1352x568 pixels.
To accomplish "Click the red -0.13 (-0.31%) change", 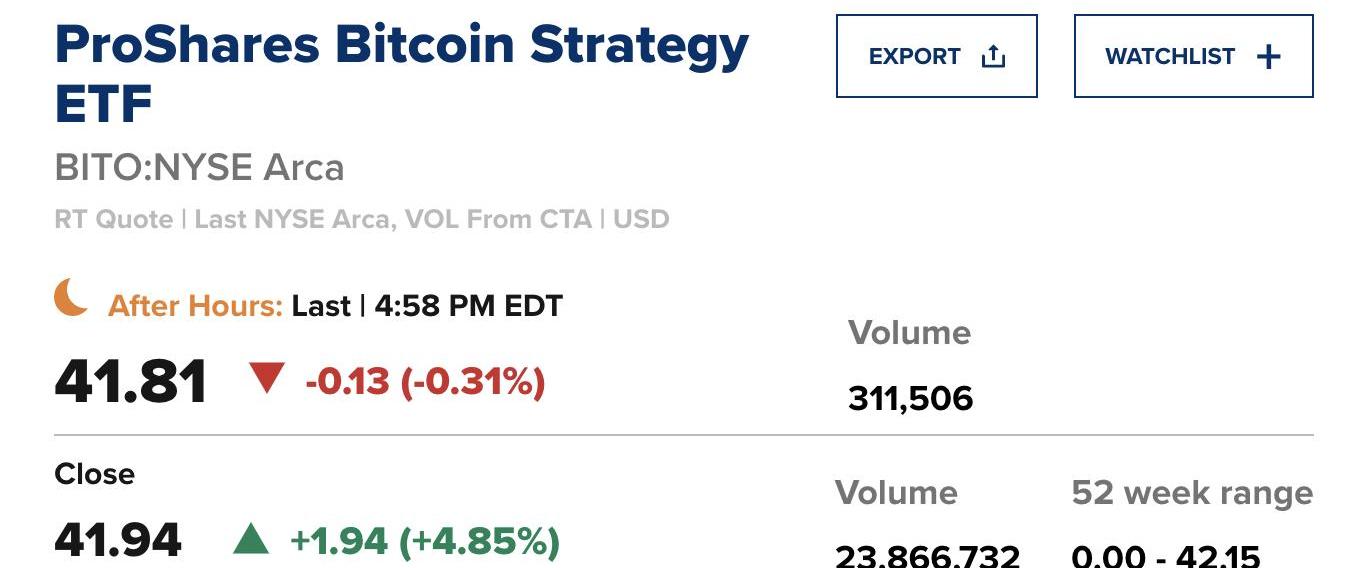I will pyautogui.click(x=425, y=381).
